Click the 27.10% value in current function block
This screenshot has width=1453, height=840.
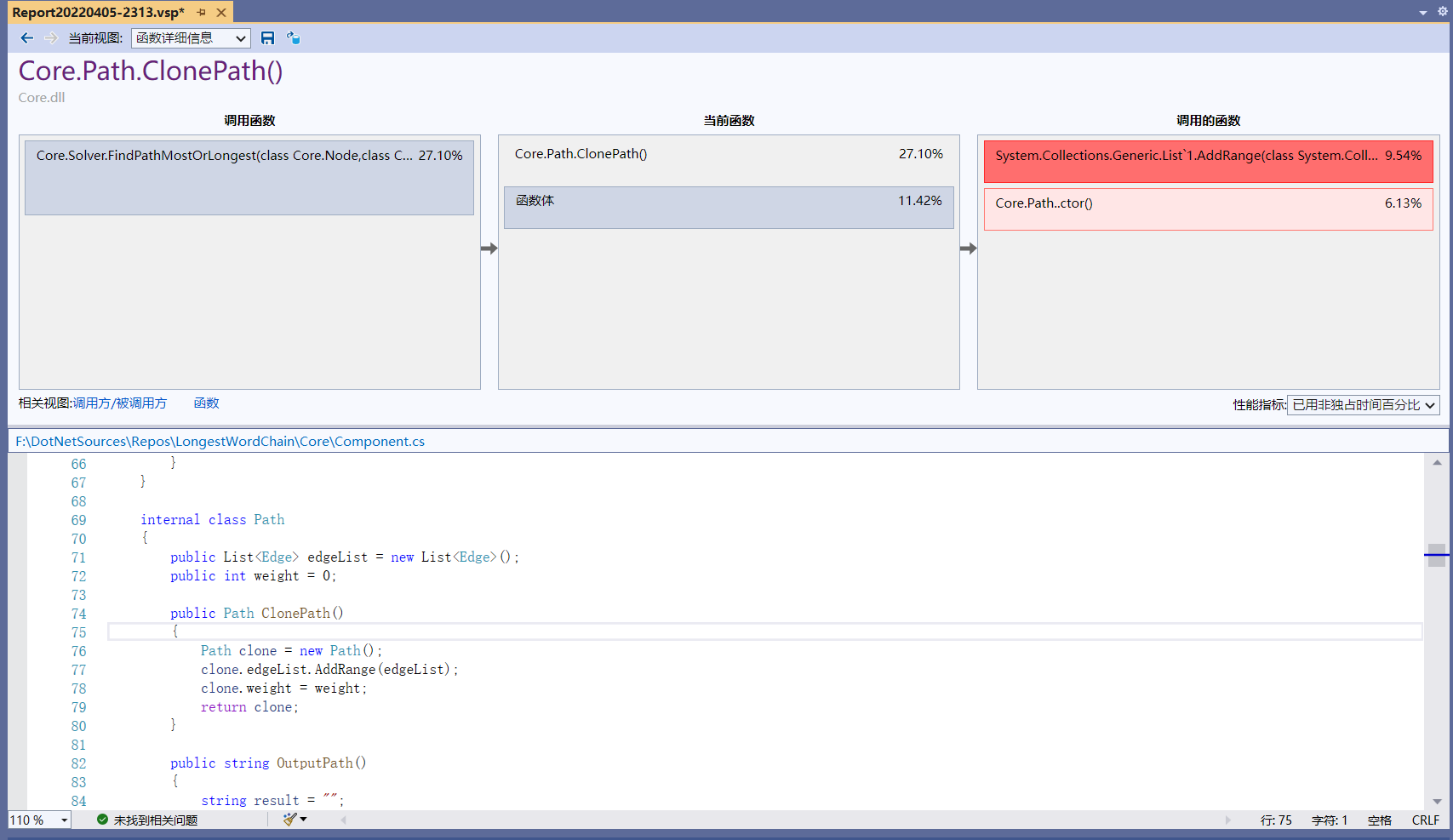point(921,154)
